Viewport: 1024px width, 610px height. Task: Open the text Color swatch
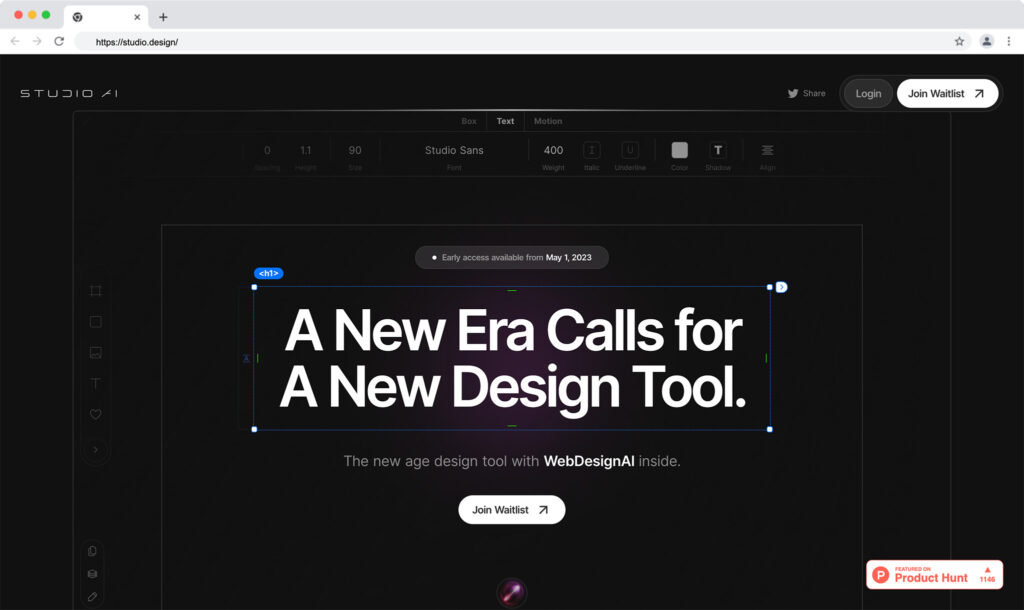(x=680, y=150)
